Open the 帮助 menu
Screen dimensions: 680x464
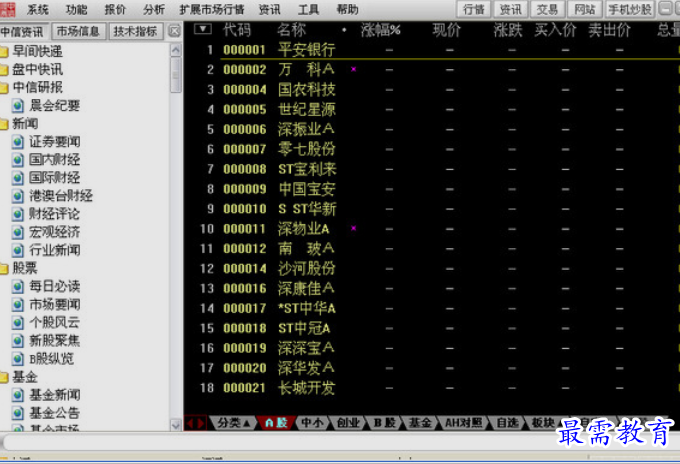(x=347, y=10)
